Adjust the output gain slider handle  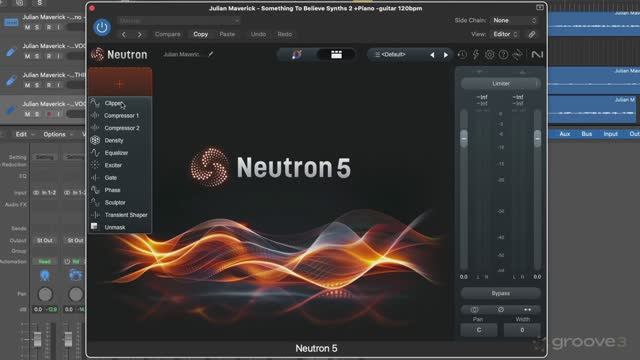(x=537, y=138)
